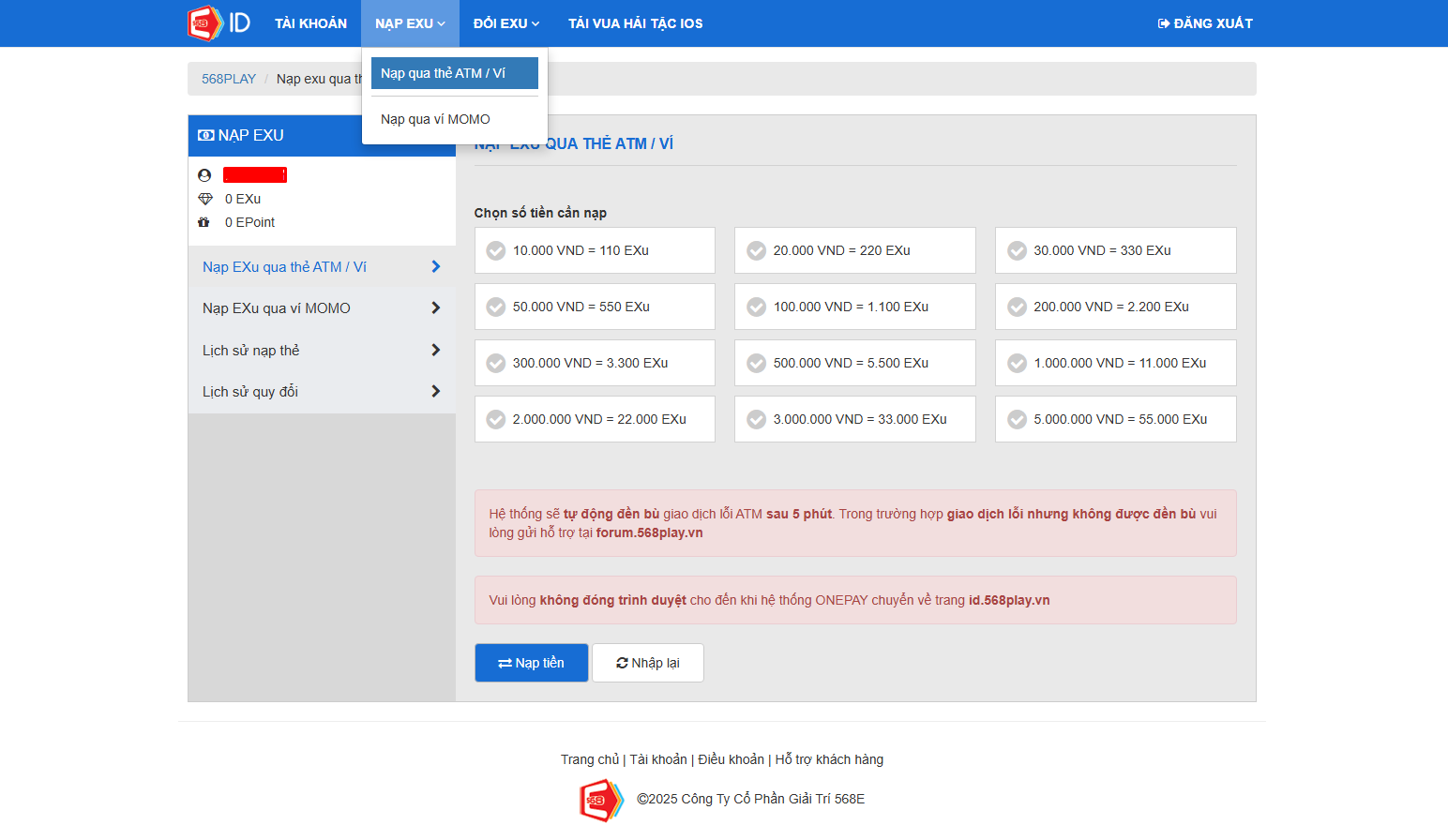The width and height of the screenshot is (1448, 840).
Task: Collapse the NẠP EXU dropdown in navbar
Action: point(410,23)
